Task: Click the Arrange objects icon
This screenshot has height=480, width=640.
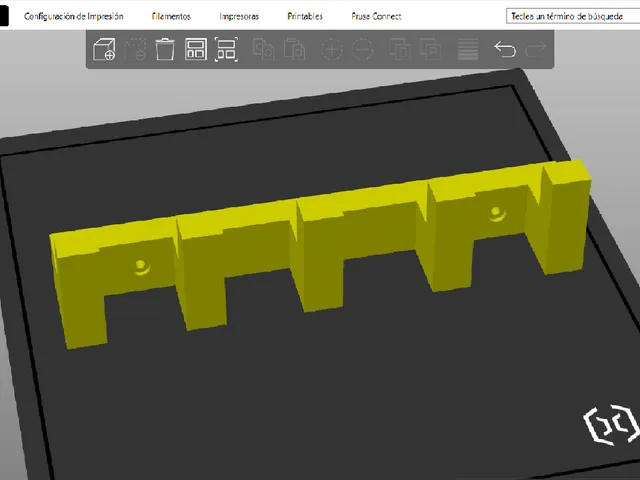Action: pos(196,49)
